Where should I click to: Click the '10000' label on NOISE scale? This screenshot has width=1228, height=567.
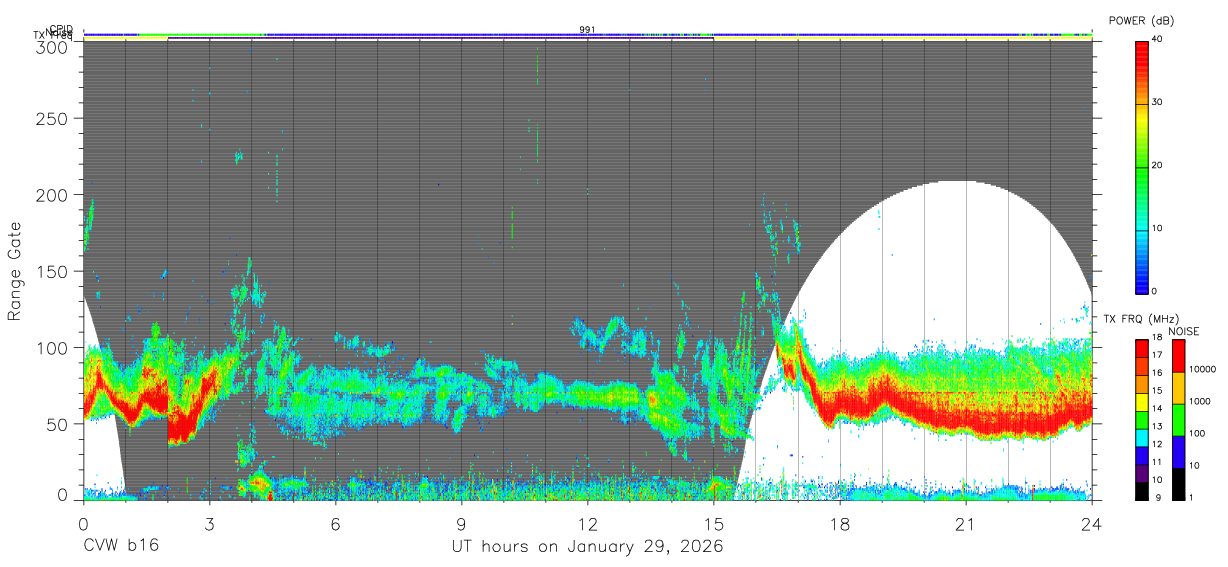1201,368
